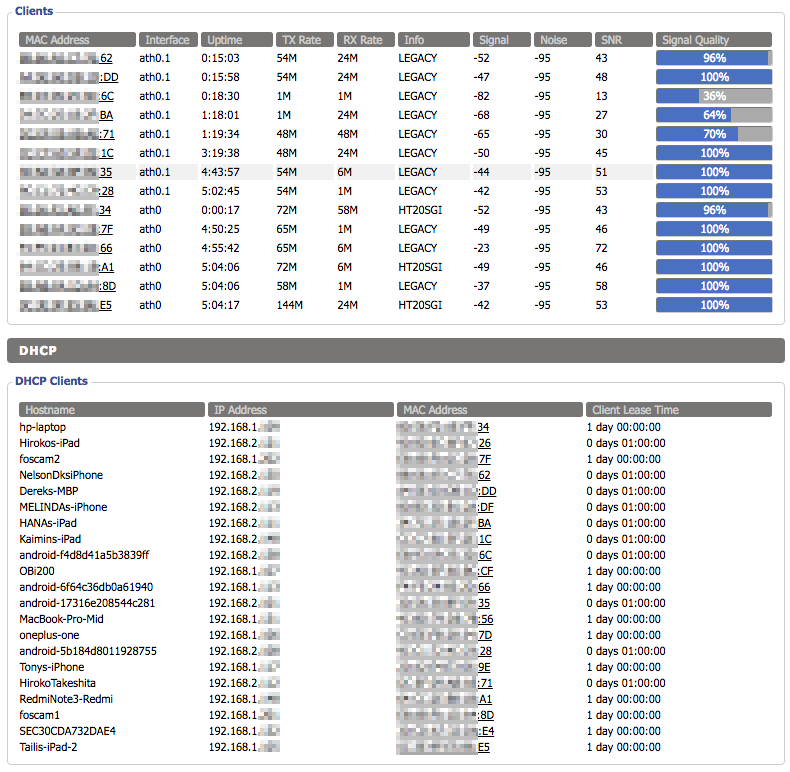Image resolution: width=790 pixels, height=772 pixels.
Task: Click the MAC link in the Tonys-iPhone row
Action: [x=442, y=667]
